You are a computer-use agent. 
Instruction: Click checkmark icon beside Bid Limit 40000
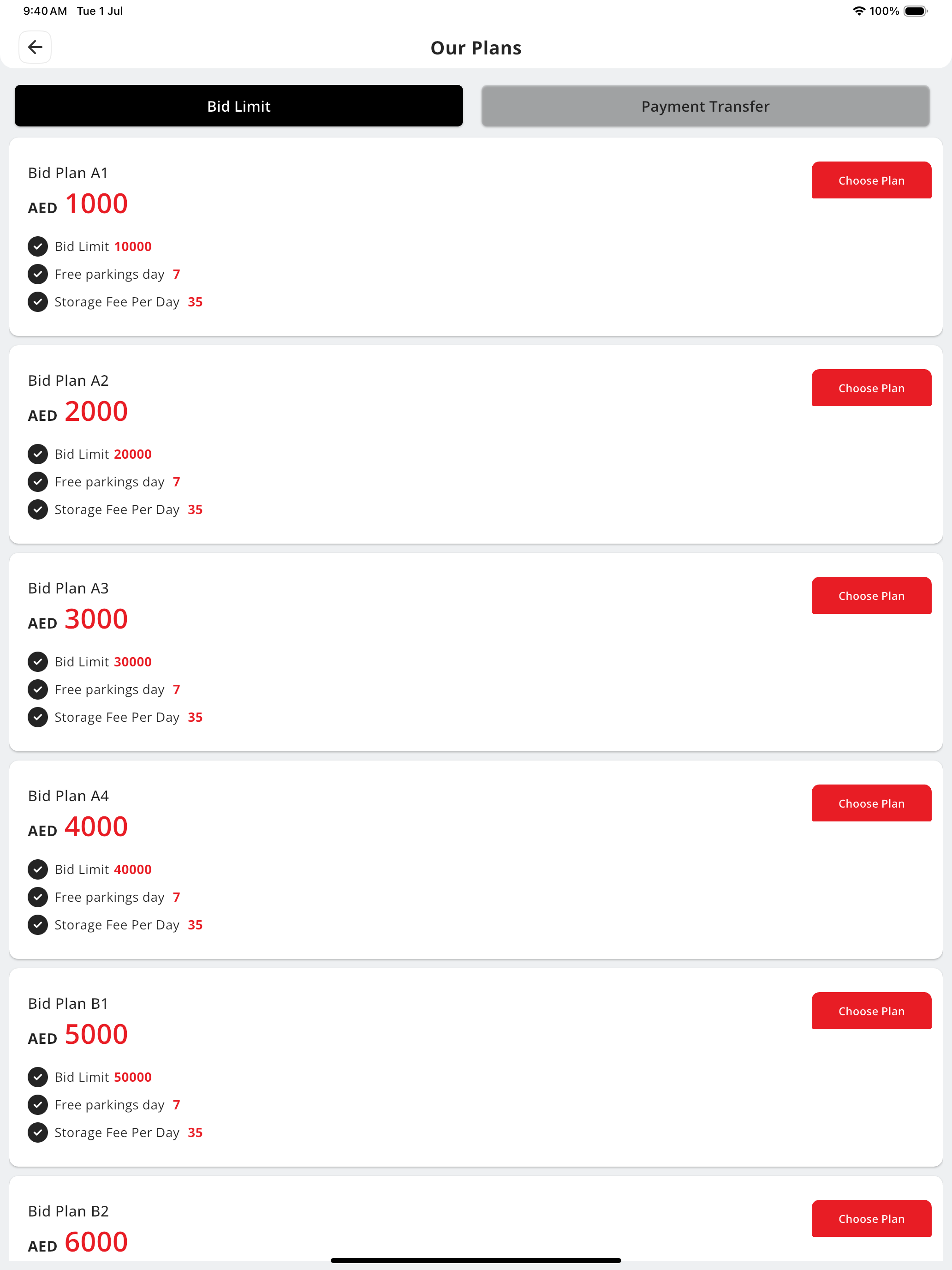(x=38, y=869)
